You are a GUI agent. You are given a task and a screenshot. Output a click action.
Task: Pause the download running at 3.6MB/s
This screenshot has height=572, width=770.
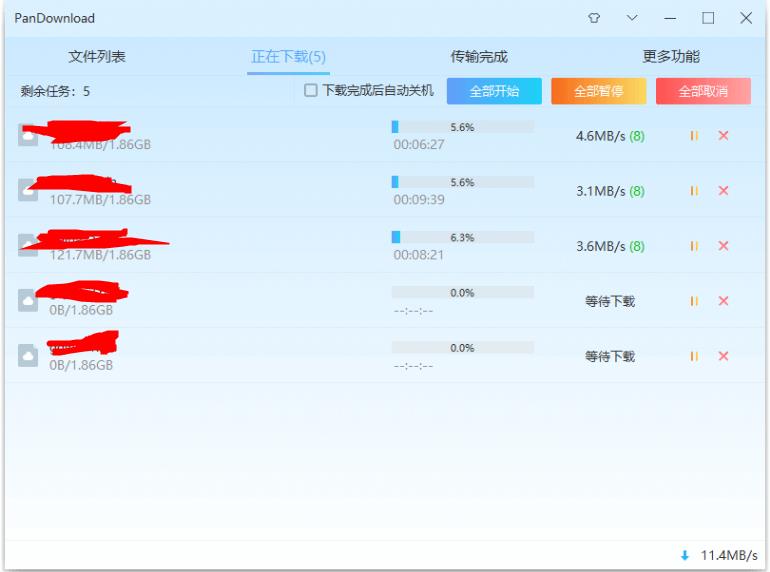[694, 245]
